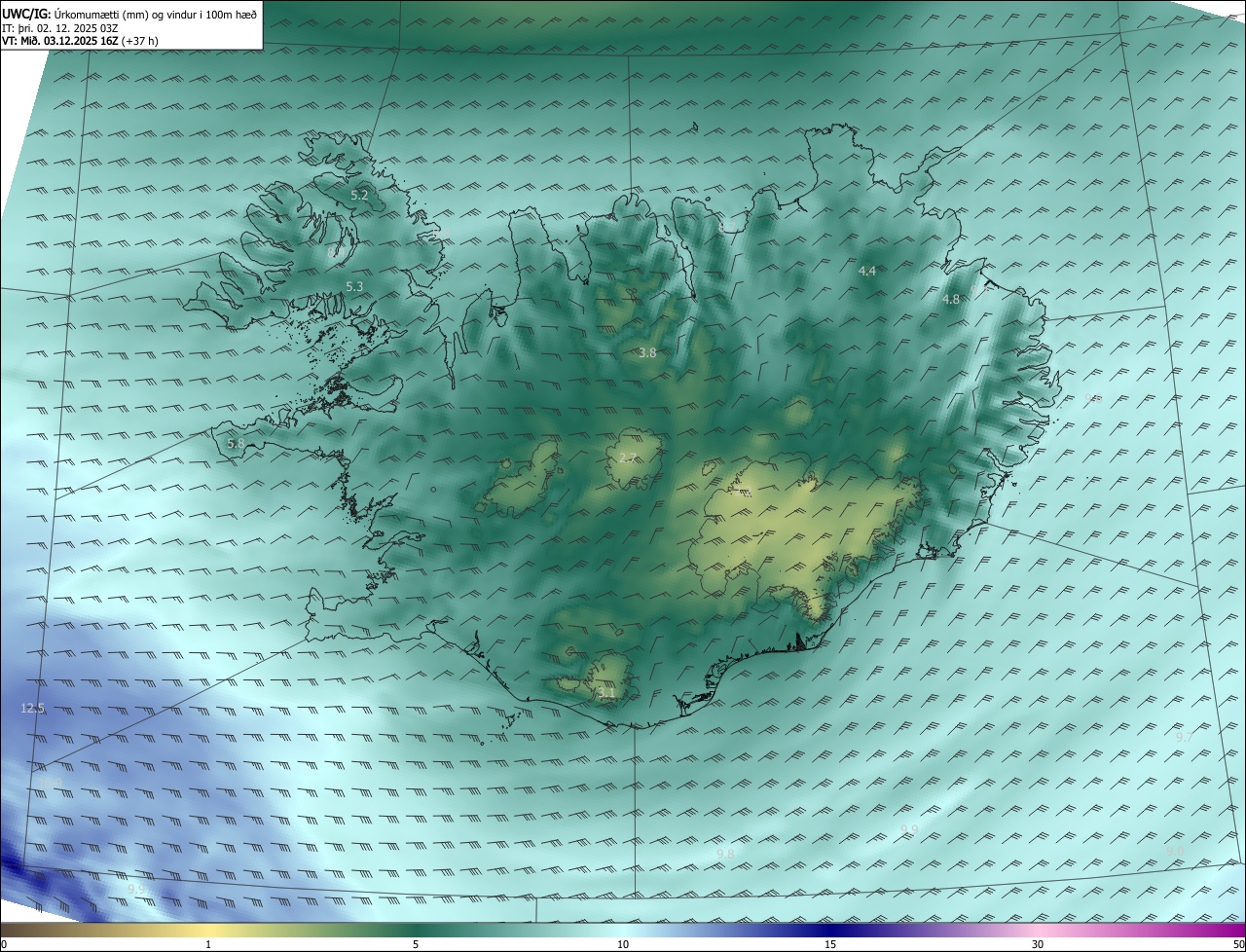Click the 5.3 value label on the map

pyautogui.click(x=354, y=286)
